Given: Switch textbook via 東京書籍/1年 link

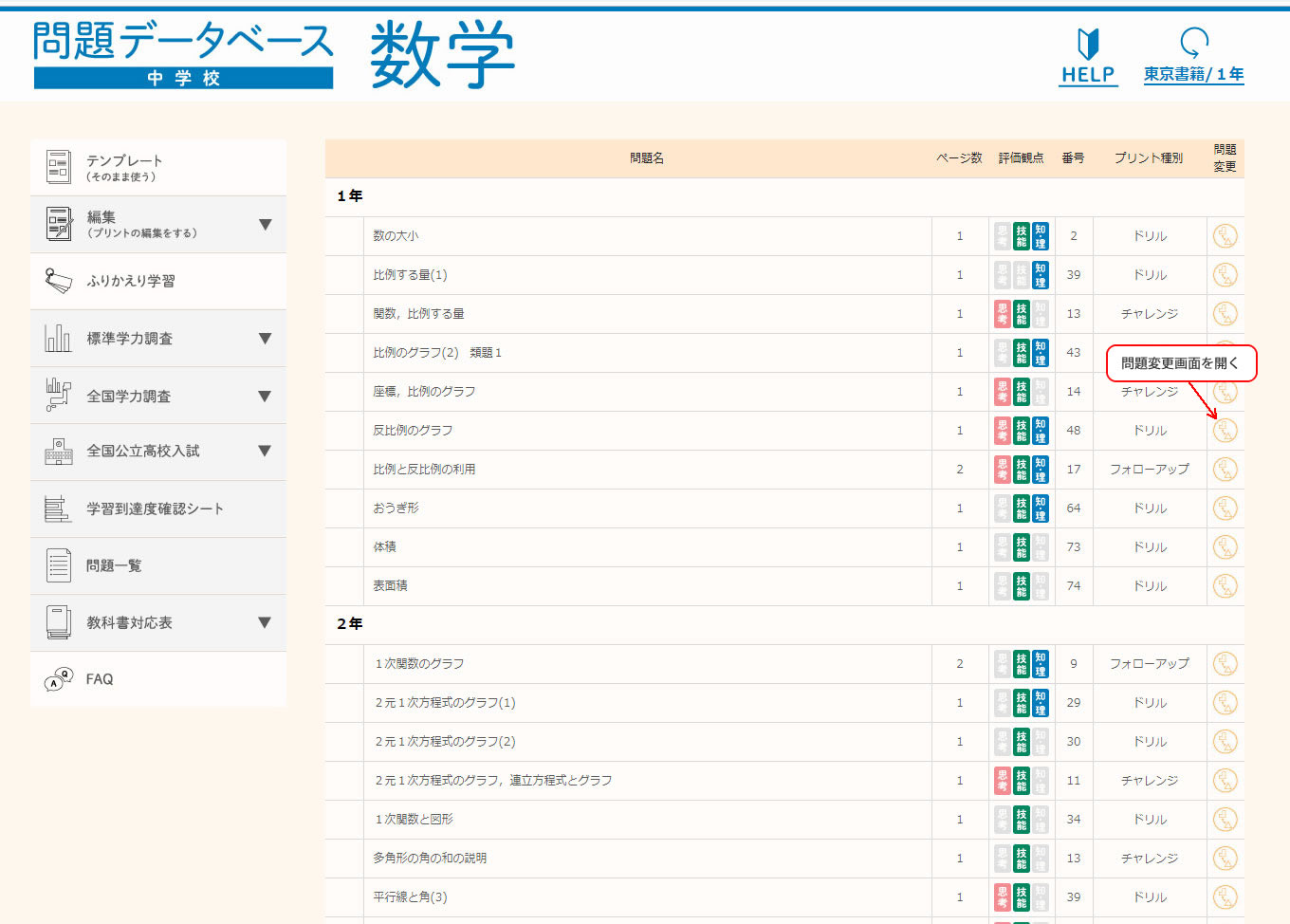Looking at the screenshot, I should 1193,74.
